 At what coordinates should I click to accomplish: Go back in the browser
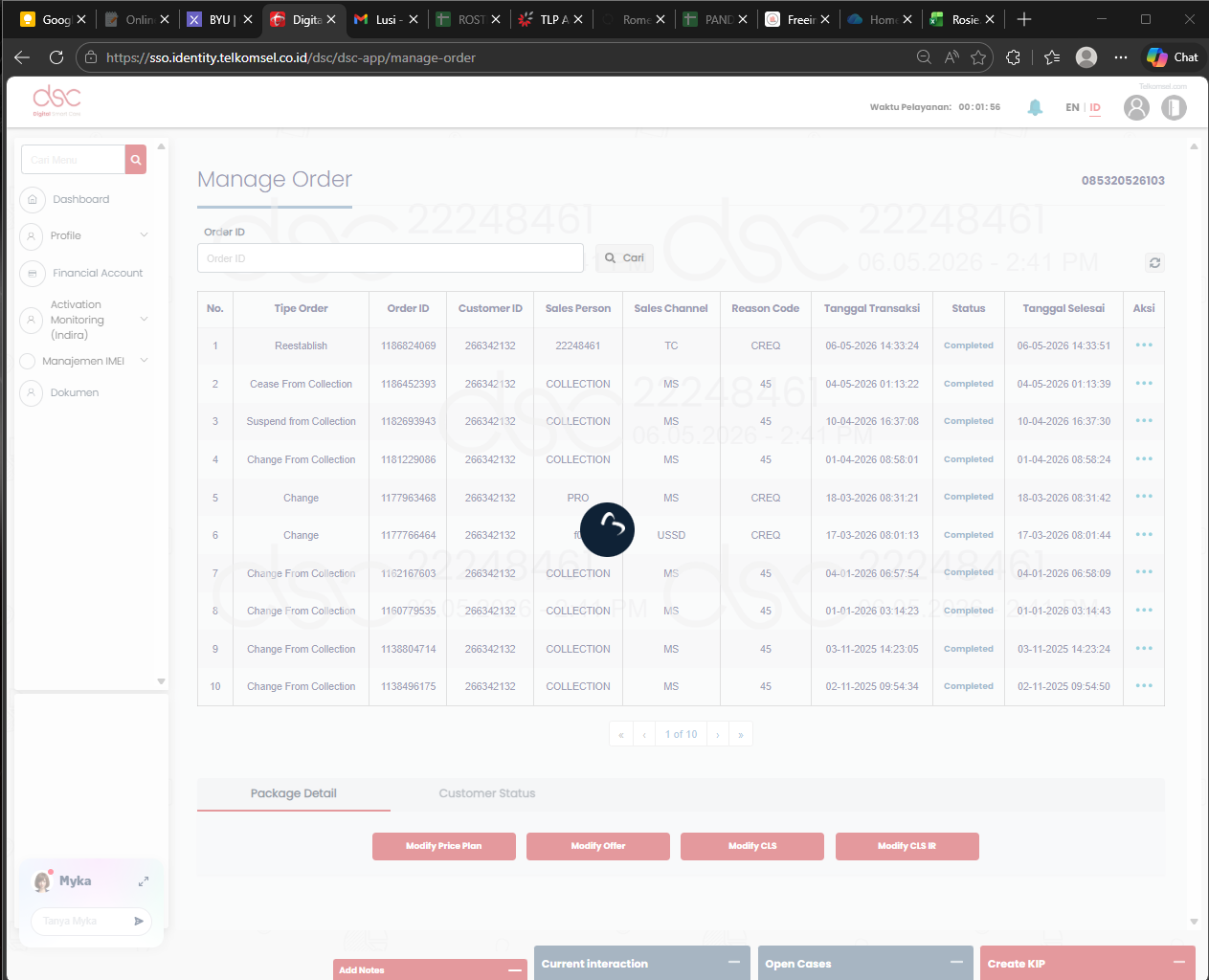(x=22, y=57)
